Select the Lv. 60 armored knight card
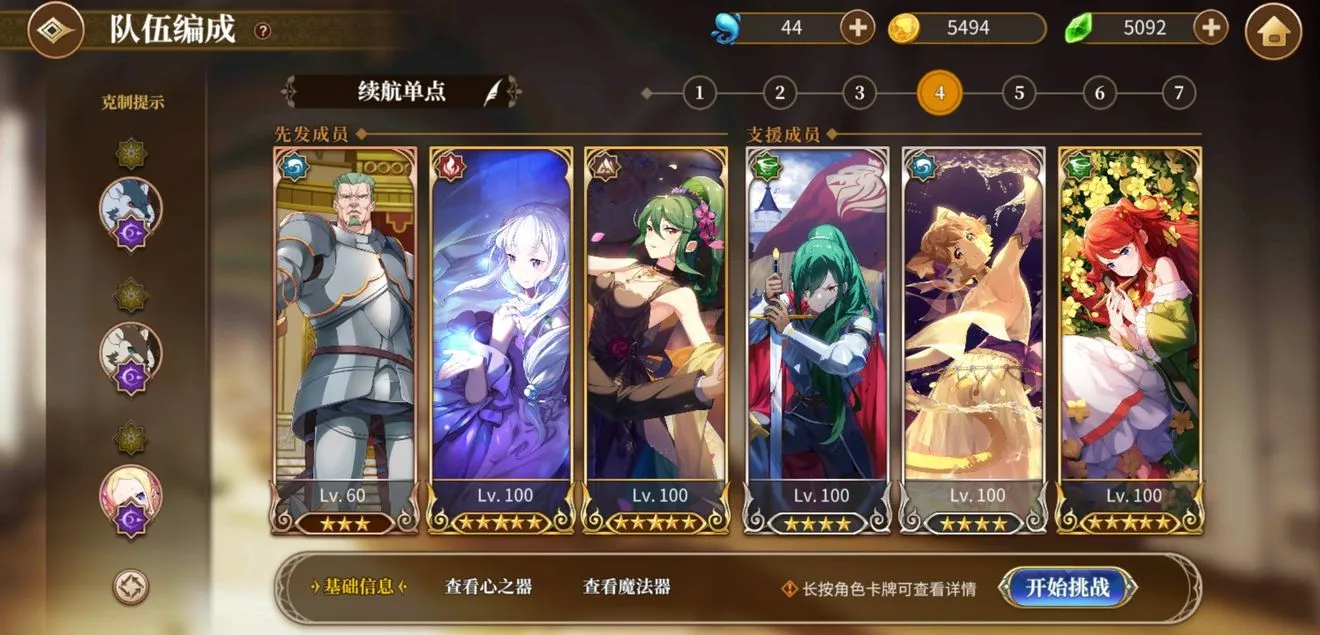 (345, 340)
